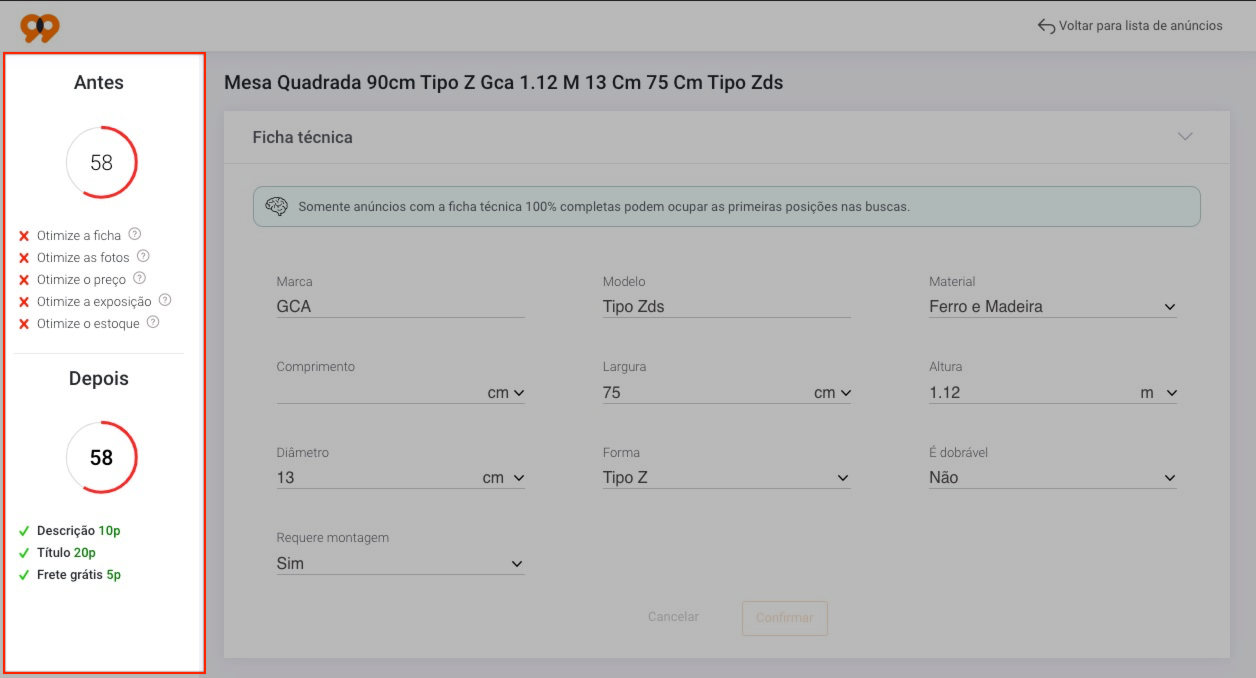The image size is (1256, 678).
Task: Click the Depois score circle 58
Action: tap(101, 457)
